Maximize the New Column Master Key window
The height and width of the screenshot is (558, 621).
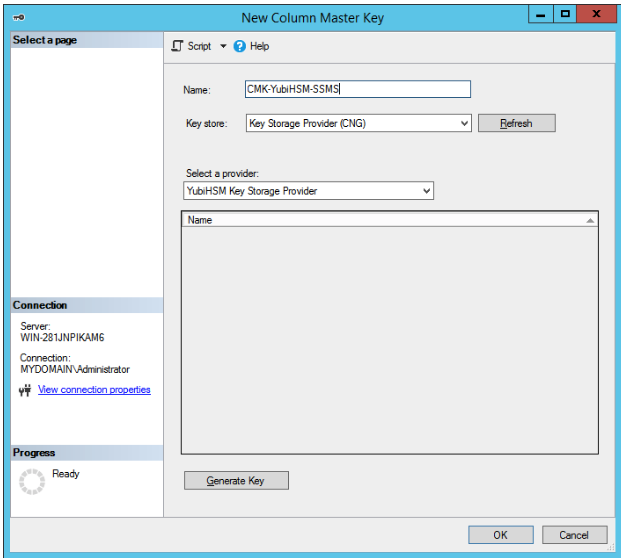click(x=565, y=15)
